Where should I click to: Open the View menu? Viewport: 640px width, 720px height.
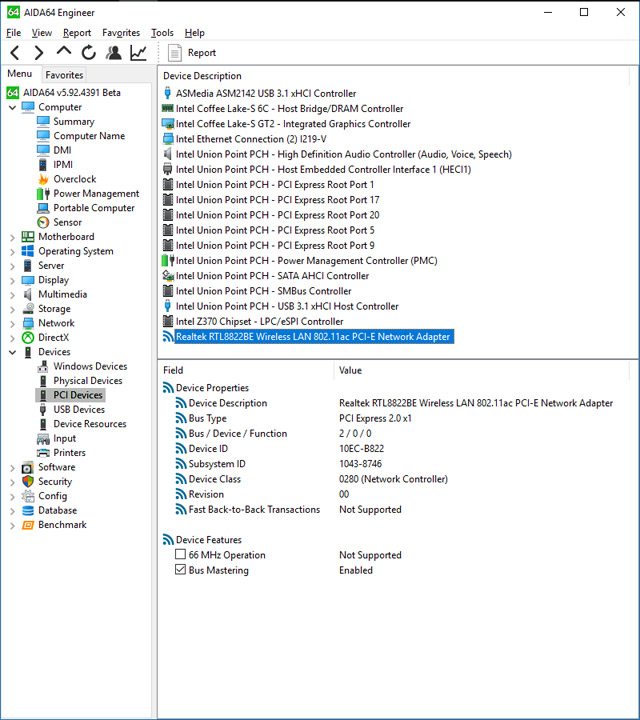pyautogui.click(x=41, y=33)
